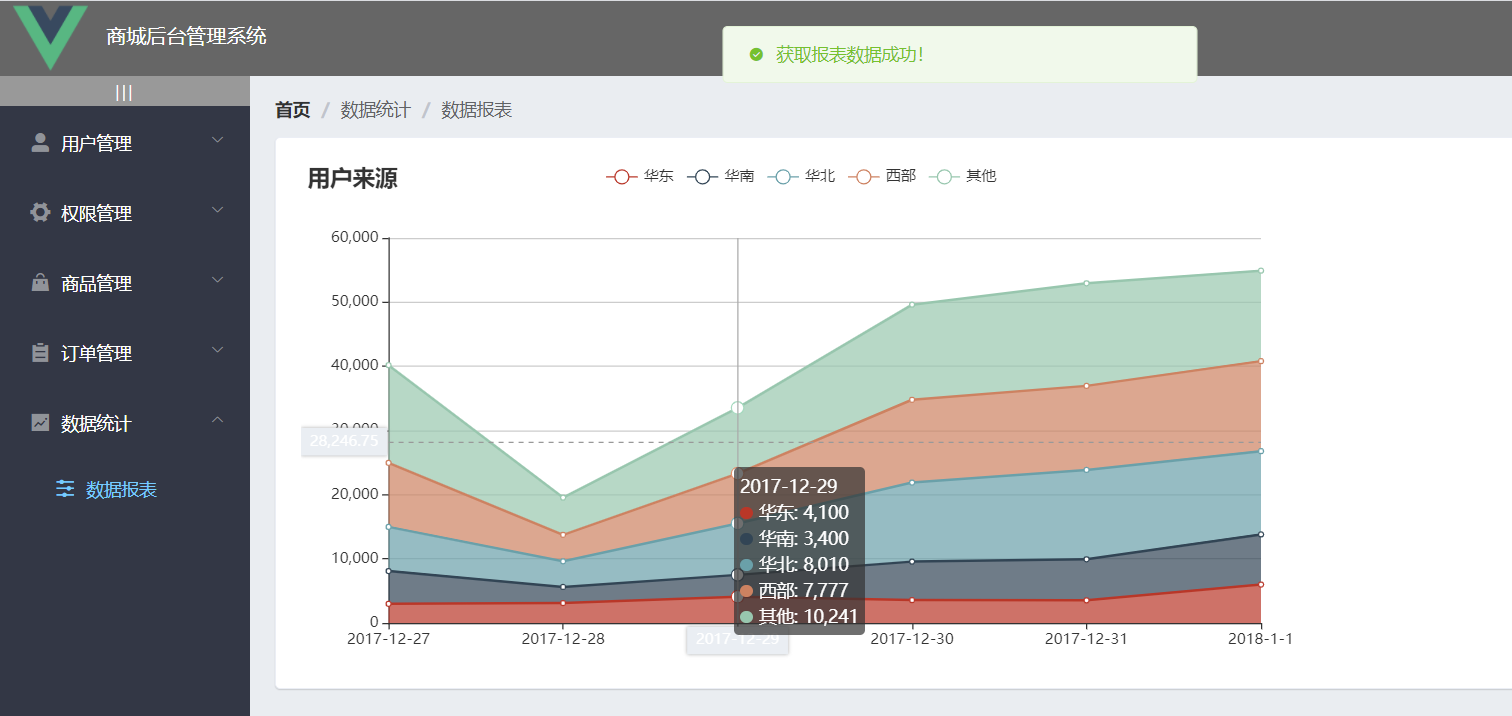Image resolution: width=1512 pixels, height=716 pixels.
Task: Open the 商品管理 menu
Action: tap(125, 283)
